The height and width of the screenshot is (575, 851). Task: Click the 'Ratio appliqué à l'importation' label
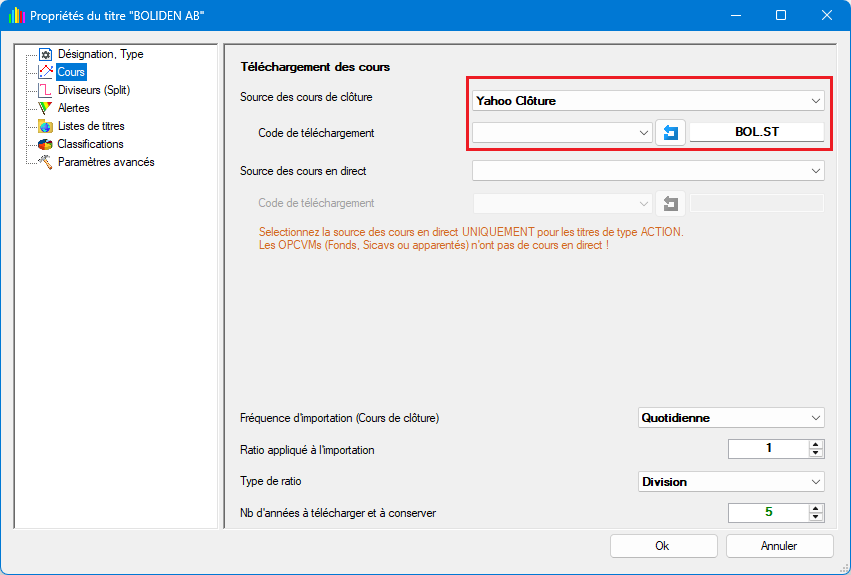307,450
